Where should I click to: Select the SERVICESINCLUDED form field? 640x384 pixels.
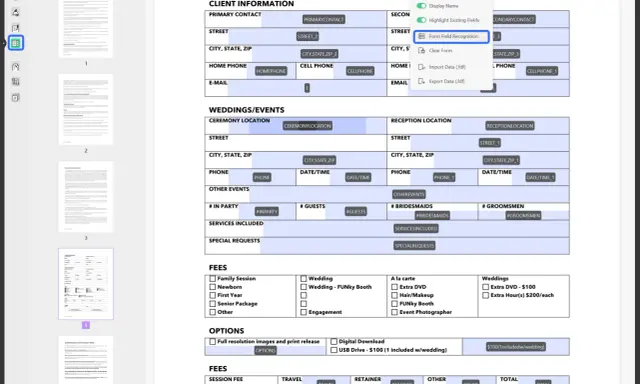(x=416, y=229)
